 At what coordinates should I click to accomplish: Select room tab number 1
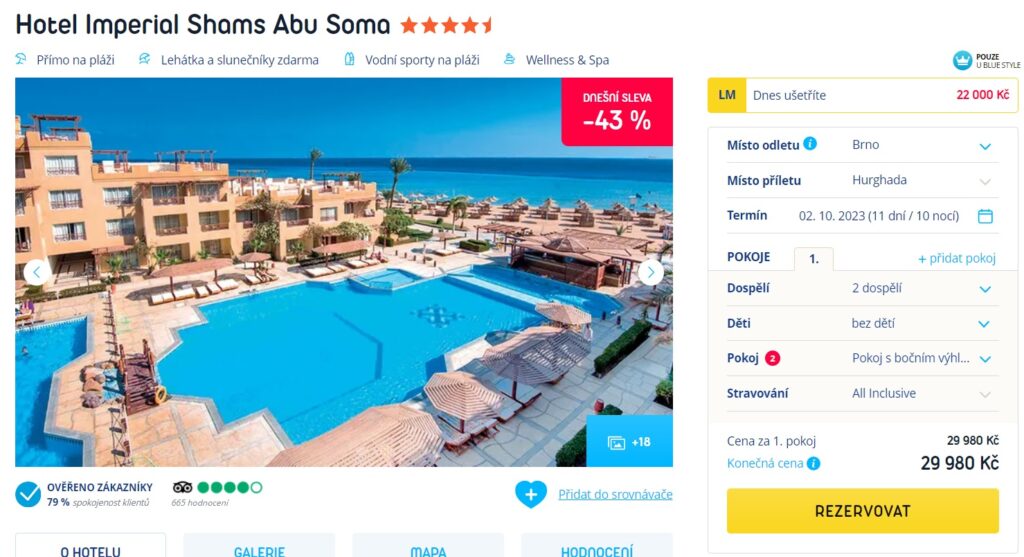coord(814,259)
